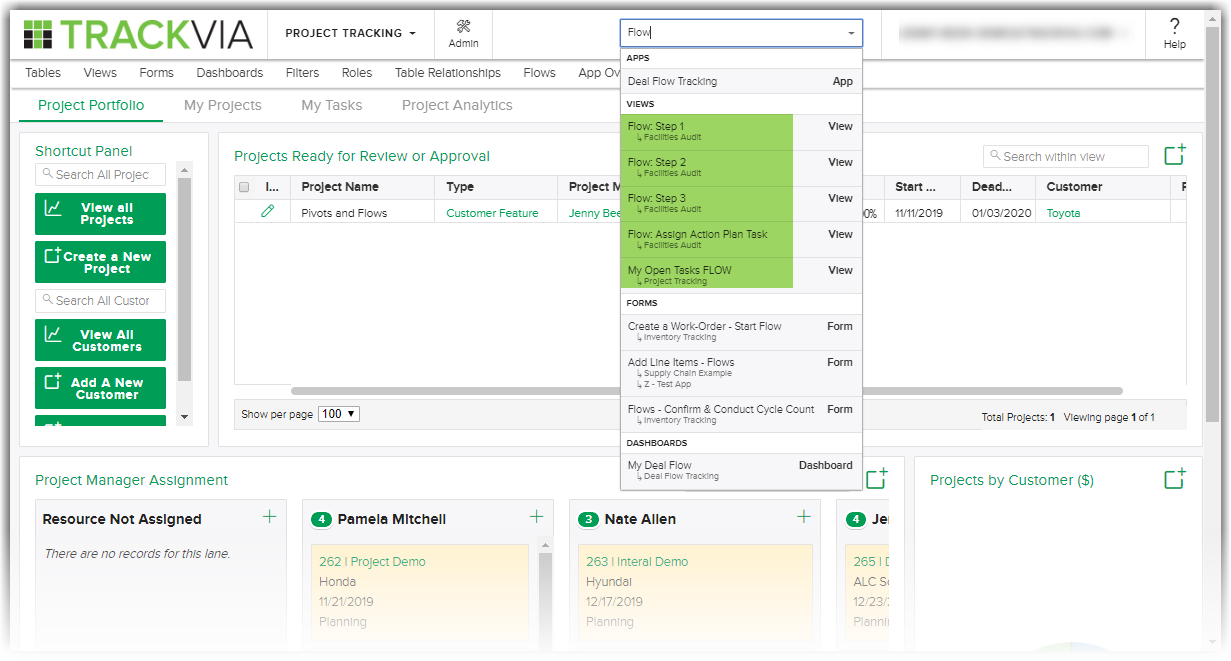
Task: Select Flow: Step 1 view result
Action: [x=741, y=131]
